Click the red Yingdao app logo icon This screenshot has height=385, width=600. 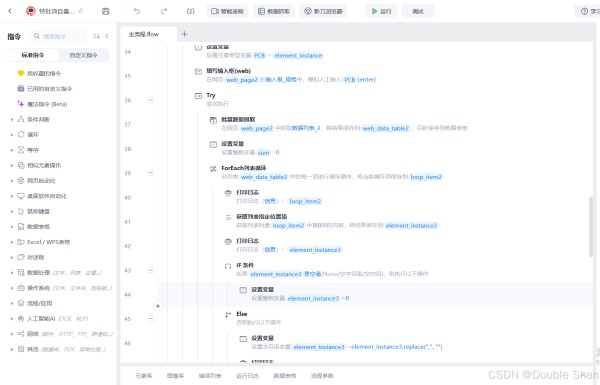pos(31,11)
